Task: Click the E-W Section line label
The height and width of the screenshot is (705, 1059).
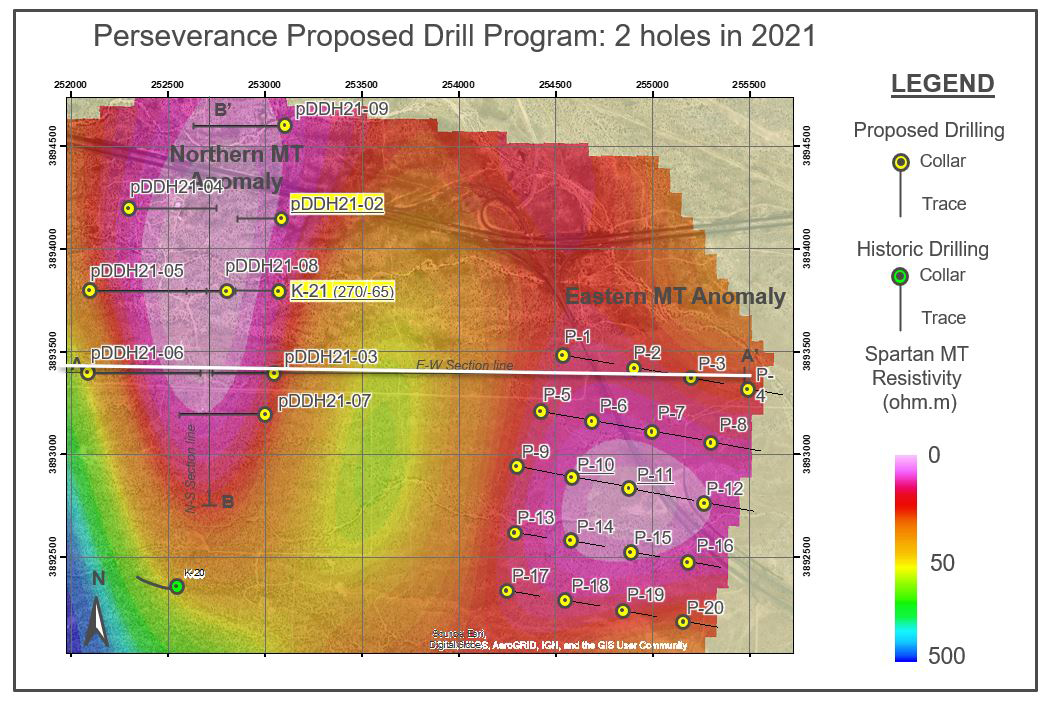Action: pos(465,365)
